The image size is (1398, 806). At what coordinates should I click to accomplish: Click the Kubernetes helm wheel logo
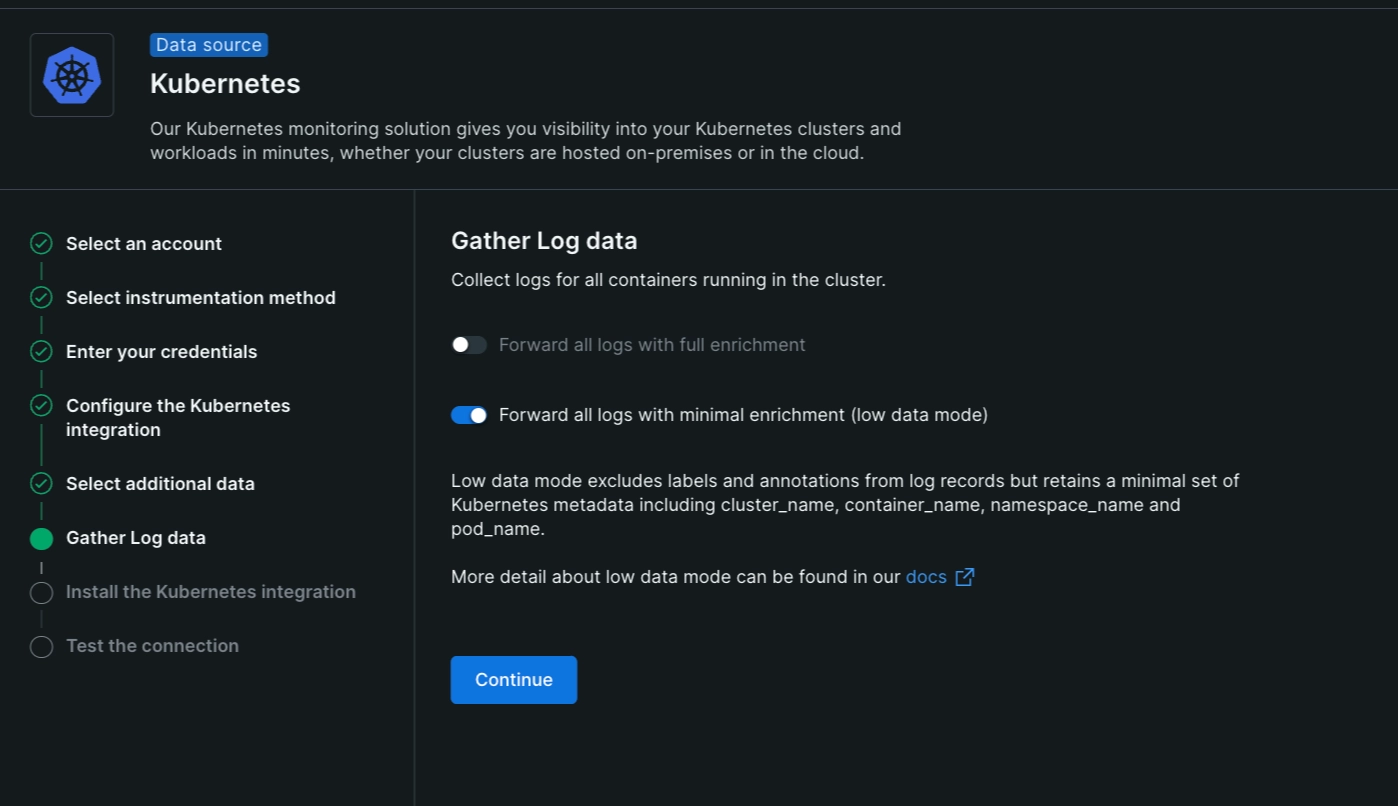(72, 75)
